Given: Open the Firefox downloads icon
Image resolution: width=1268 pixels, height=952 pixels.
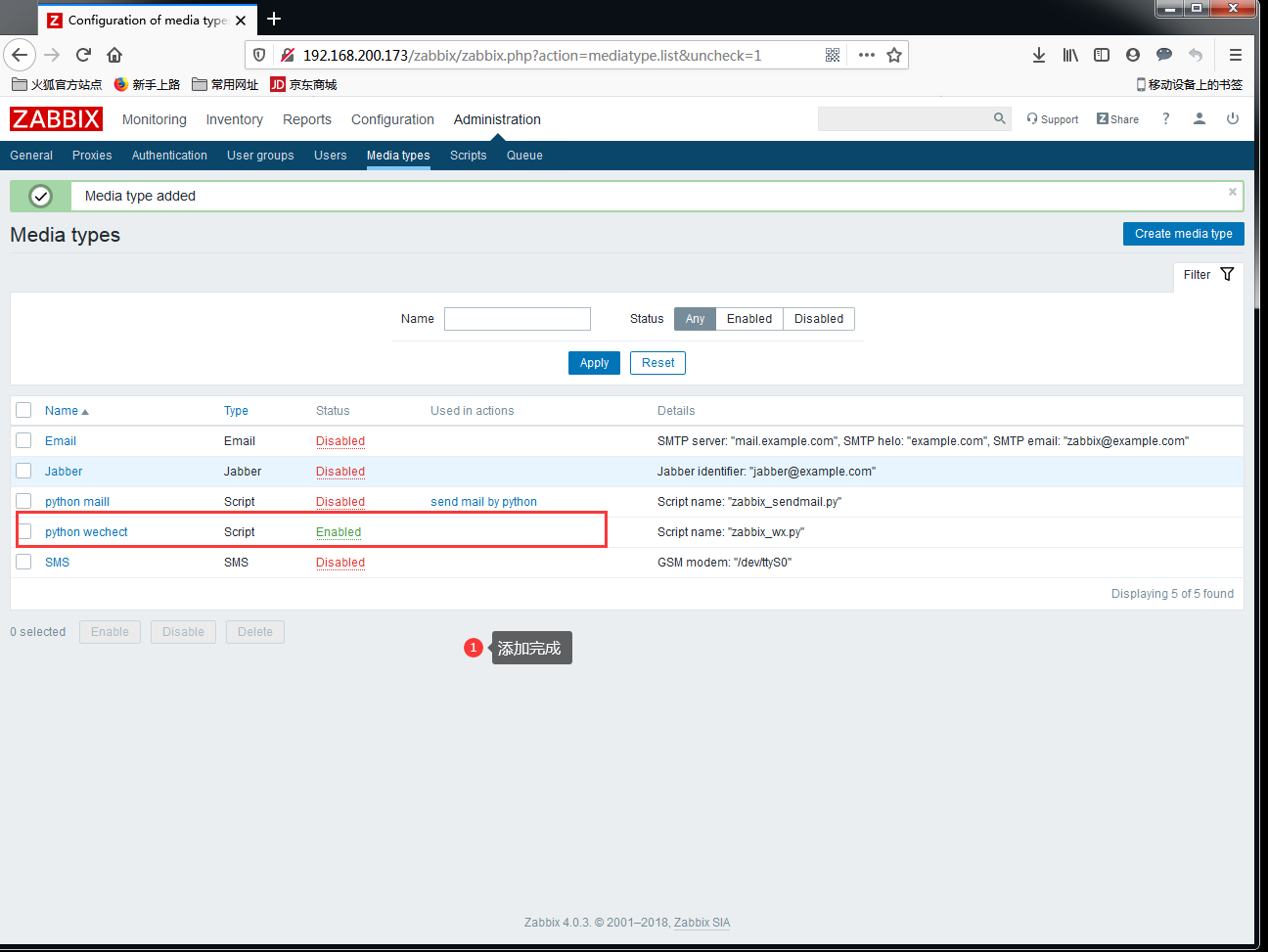Looking at the screenshot, I should [1038, 55].
